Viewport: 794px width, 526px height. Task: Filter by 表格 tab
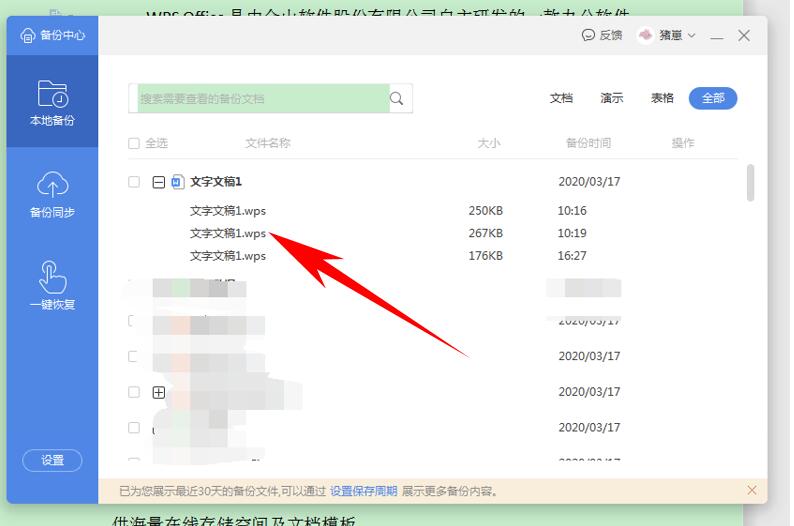662,98
